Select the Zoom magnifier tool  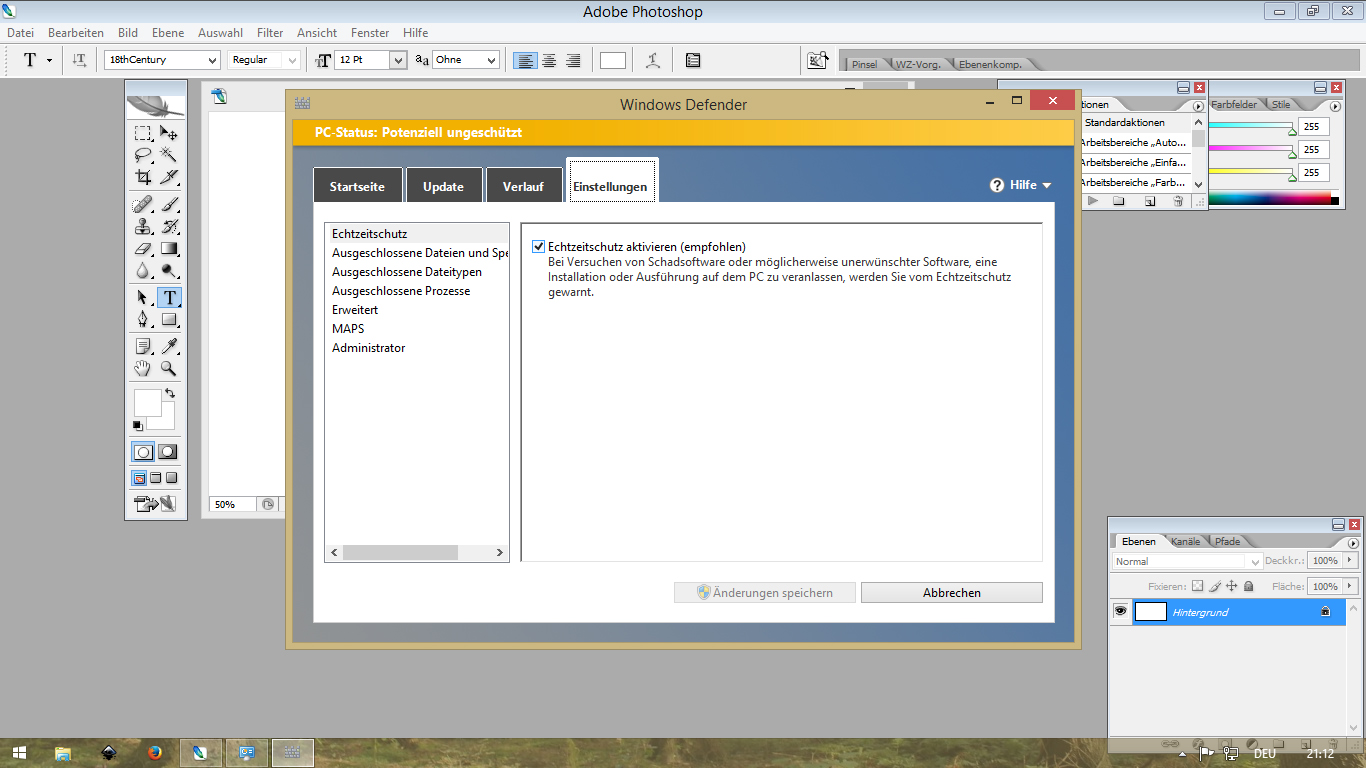click(x=169, y=369)
